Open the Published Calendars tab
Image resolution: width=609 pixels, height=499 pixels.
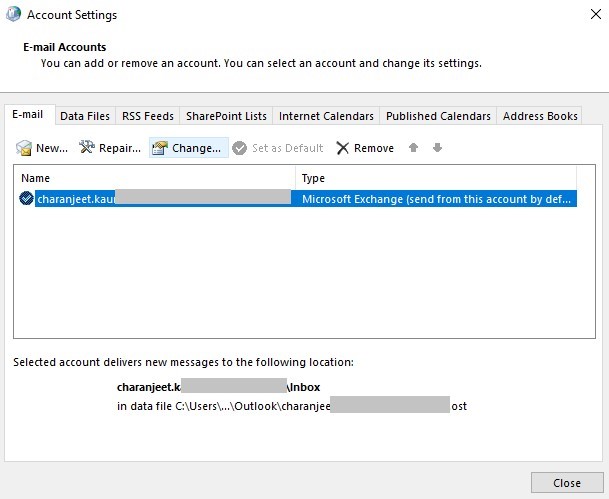pos(438,116)
